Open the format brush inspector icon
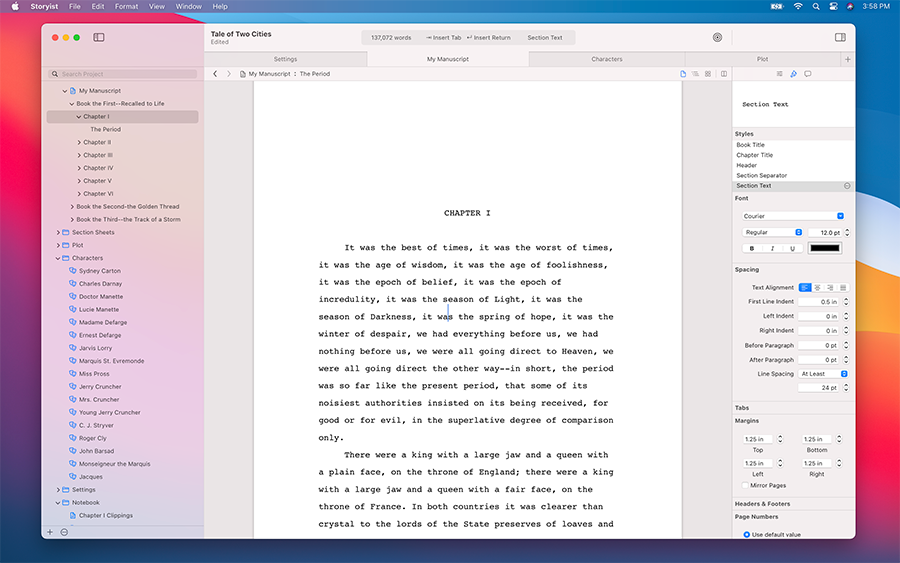 (794, 74)
